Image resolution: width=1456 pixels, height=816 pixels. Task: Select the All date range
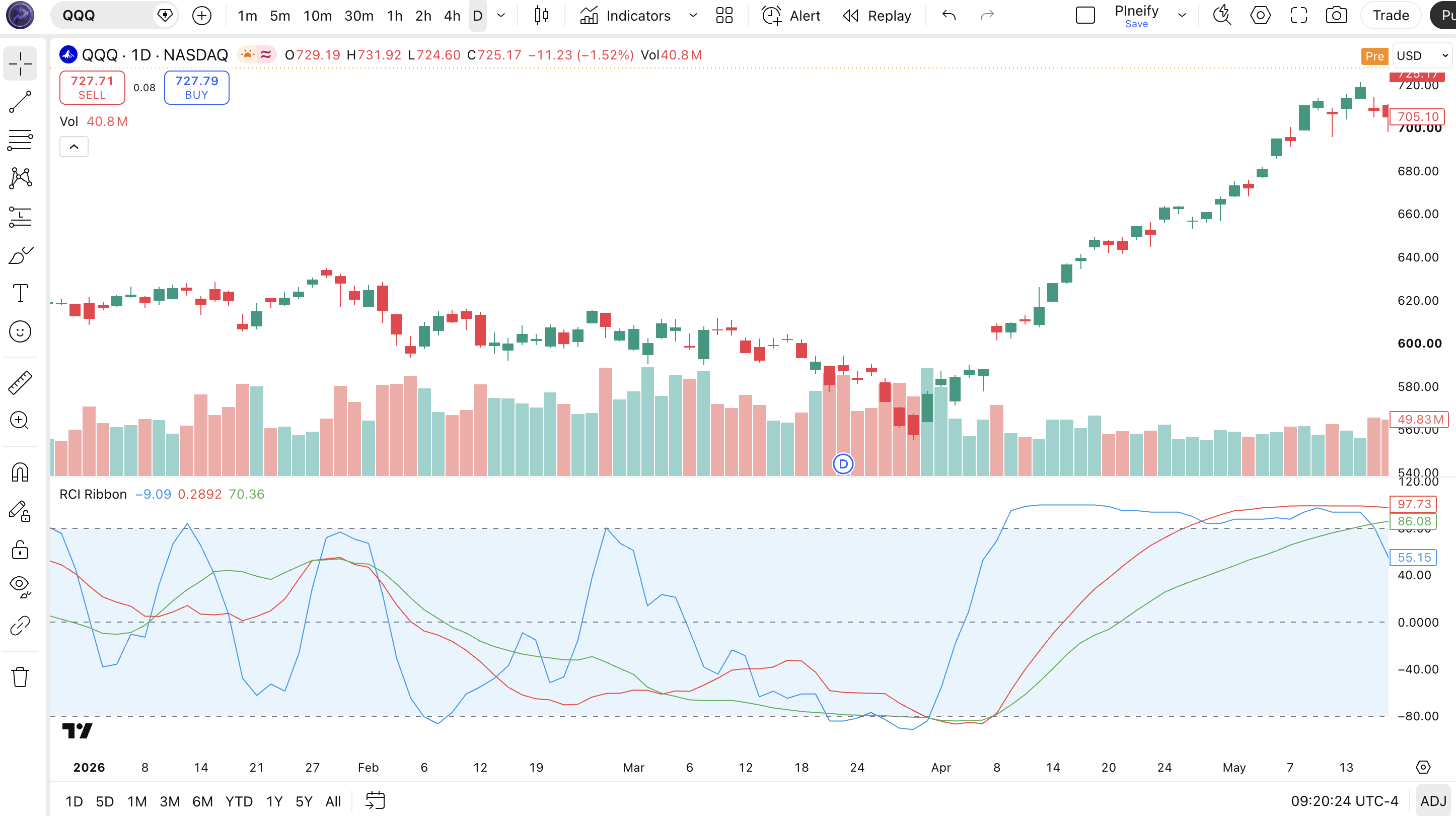(333, 801)
